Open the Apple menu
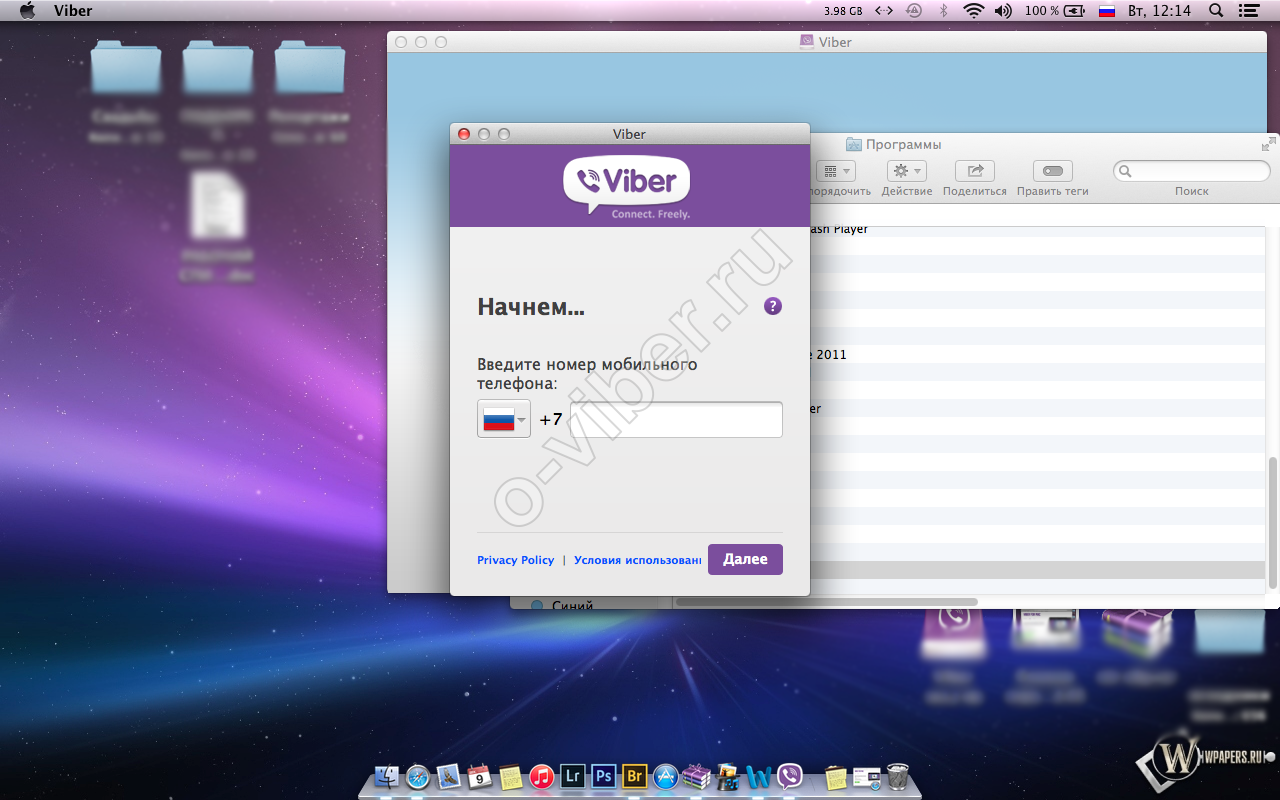The height and width of the screenshot is (800, 1280). [x=27, y=11]
